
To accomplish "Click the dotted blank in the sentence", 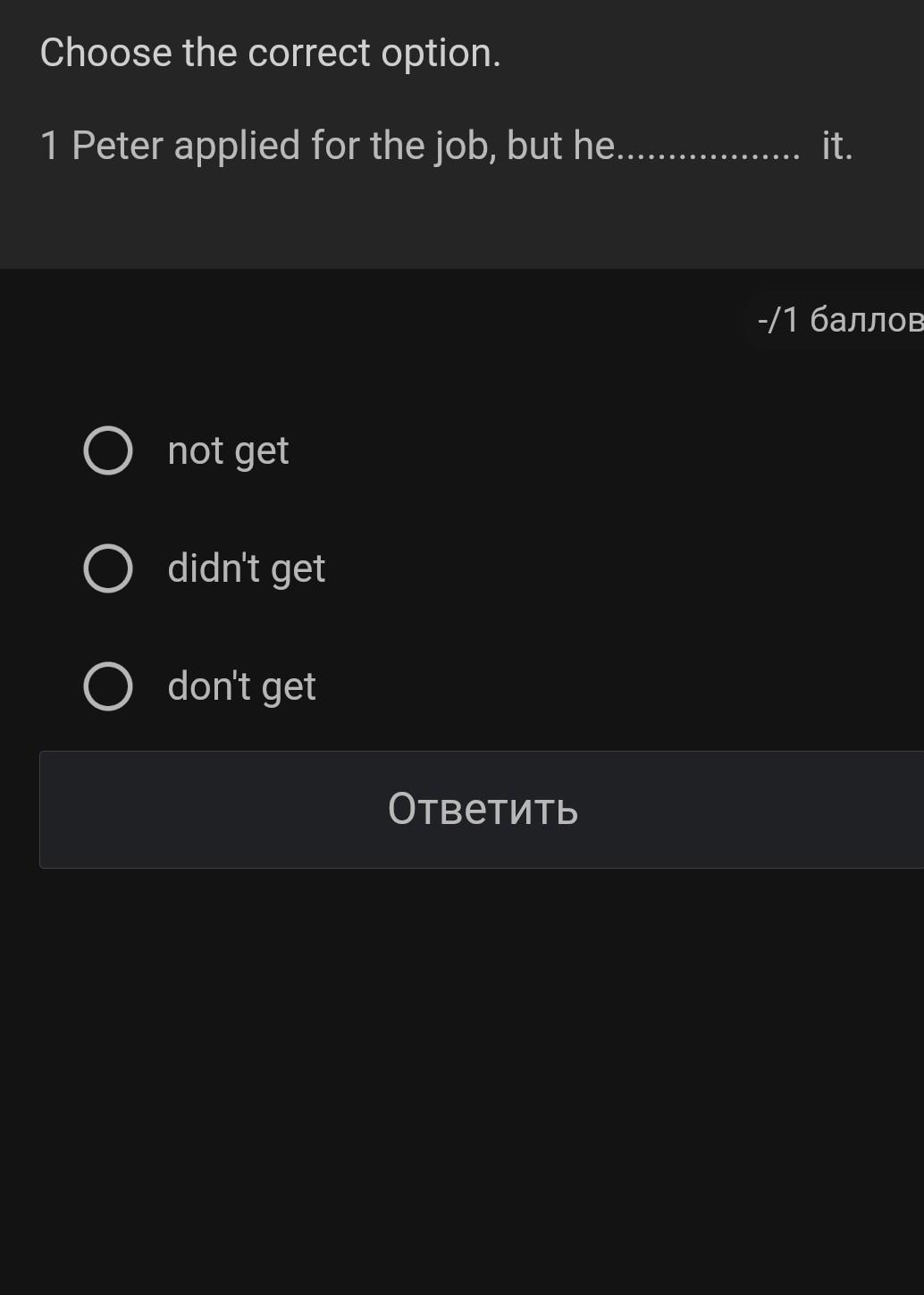I will tap(710, 147).
